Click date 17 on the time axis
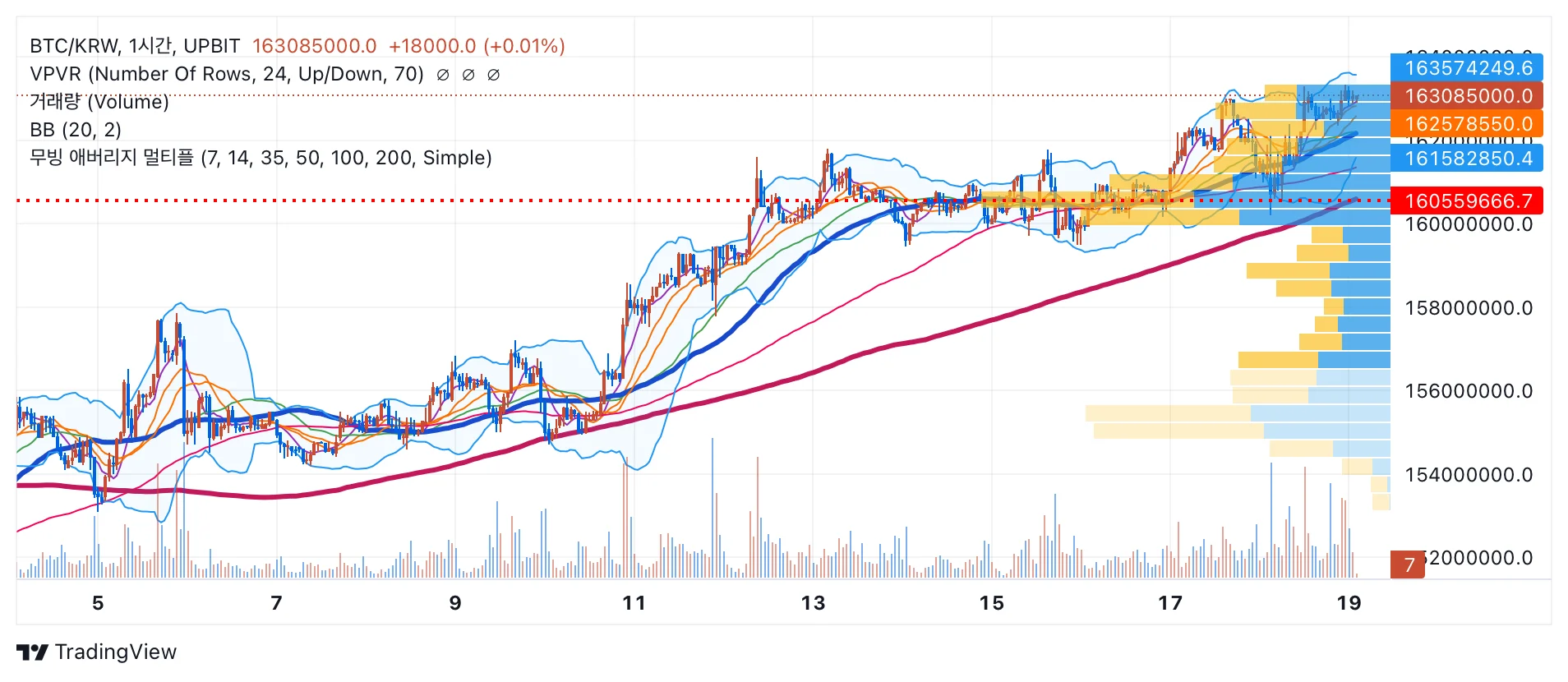This screenshot has height=682, width=1568. [1170, 603]
